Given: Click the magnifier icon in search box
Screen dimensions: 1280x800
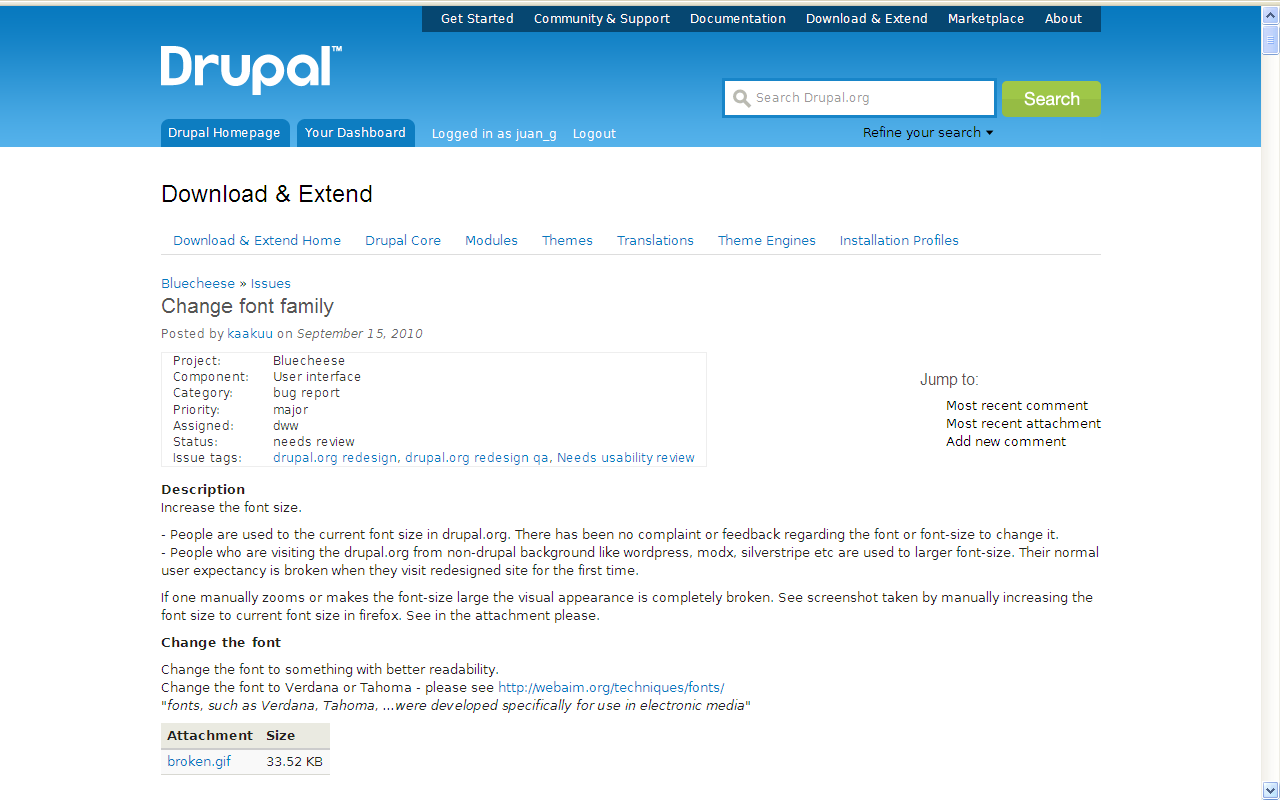Looking at the screenshot, I should [x=741, y=98].
